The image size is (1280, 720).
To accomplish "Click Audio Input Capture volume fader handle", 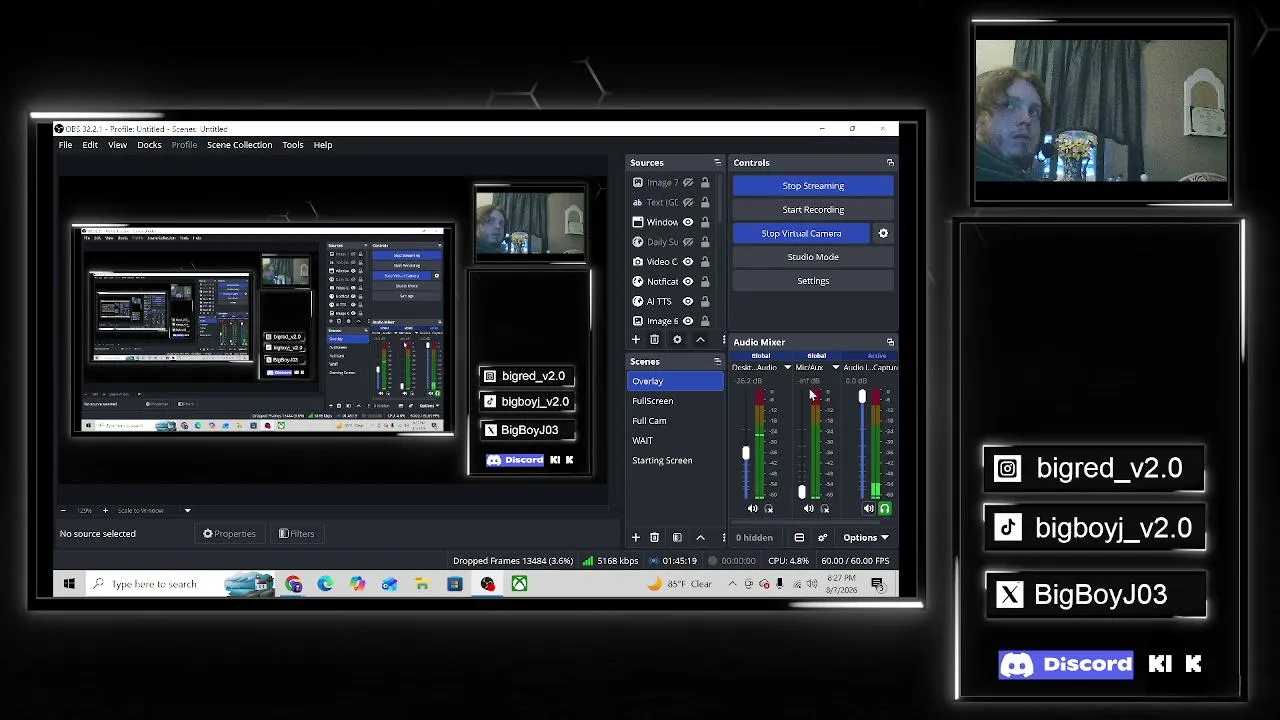I will click(x=862, y=397).
